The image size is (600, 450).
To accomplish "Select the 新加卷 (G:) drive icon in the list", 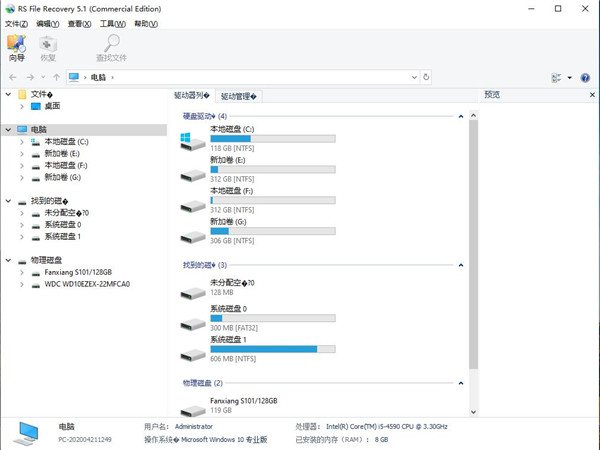I will (192, 237).
